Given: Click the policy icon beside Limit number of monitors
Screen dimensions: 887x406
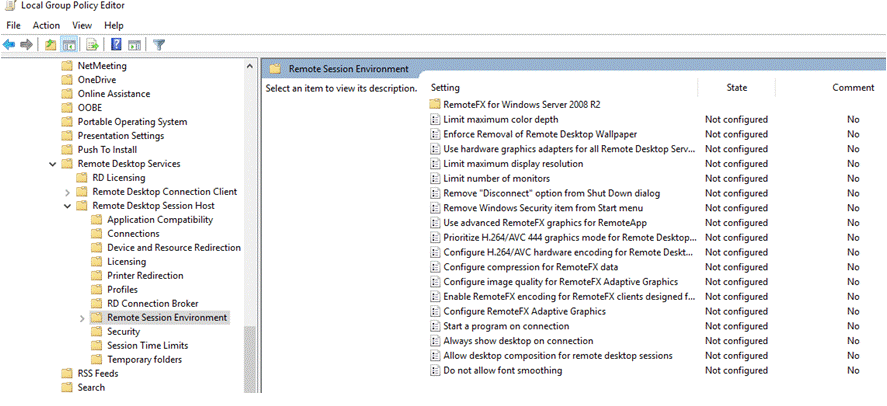Looking at the screenshot, I should click(x=434, y=179).
